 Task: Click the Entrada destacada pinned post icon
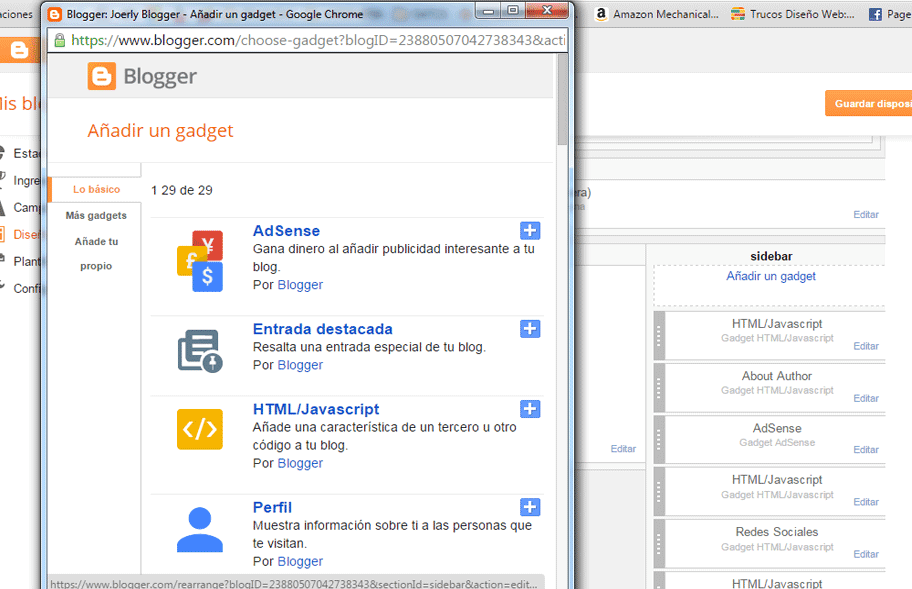tap(200, 351)
